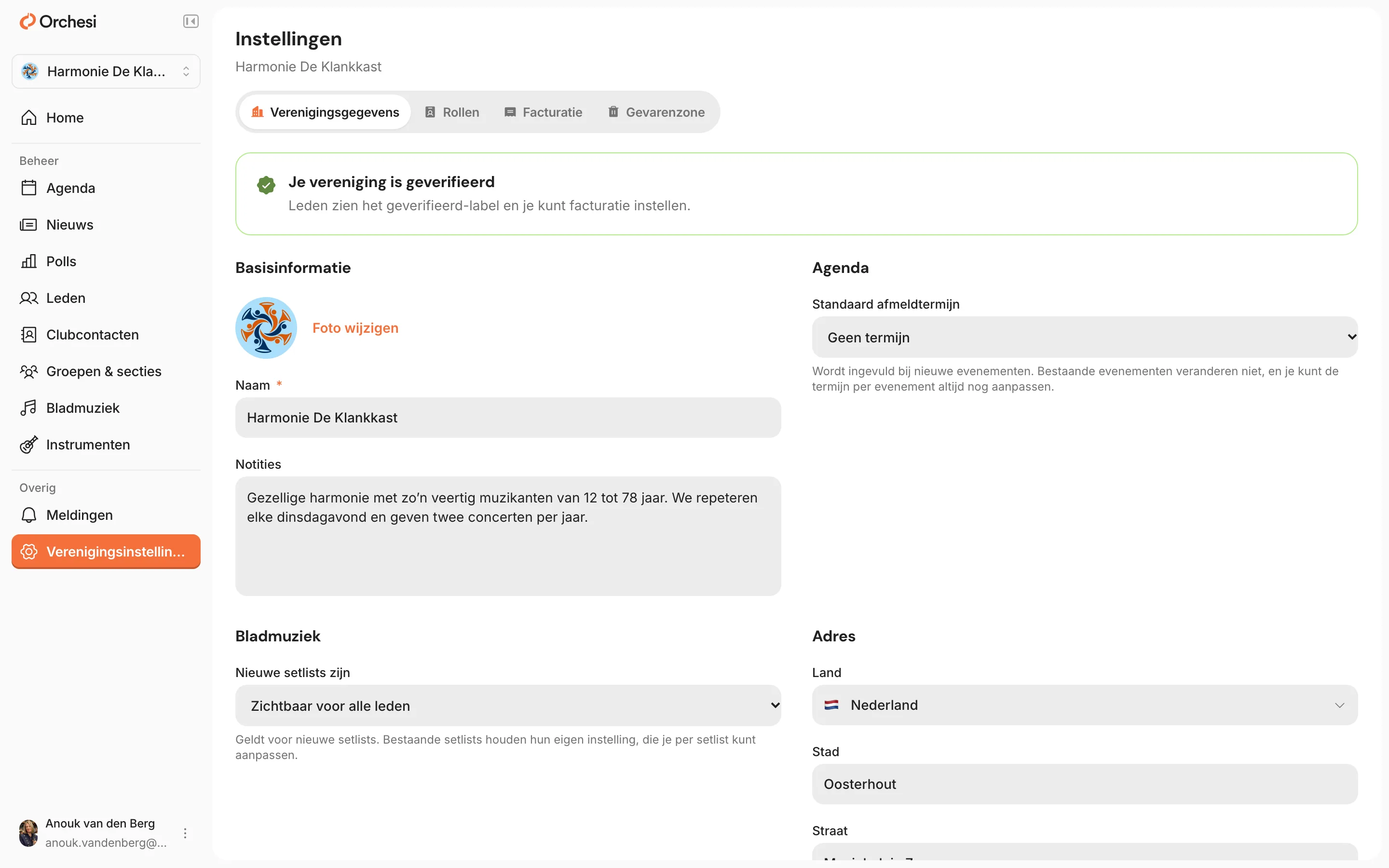Select Verenigingsinstellingen in the sidebar
The image size is (1389, 868).
coord(106,552)
